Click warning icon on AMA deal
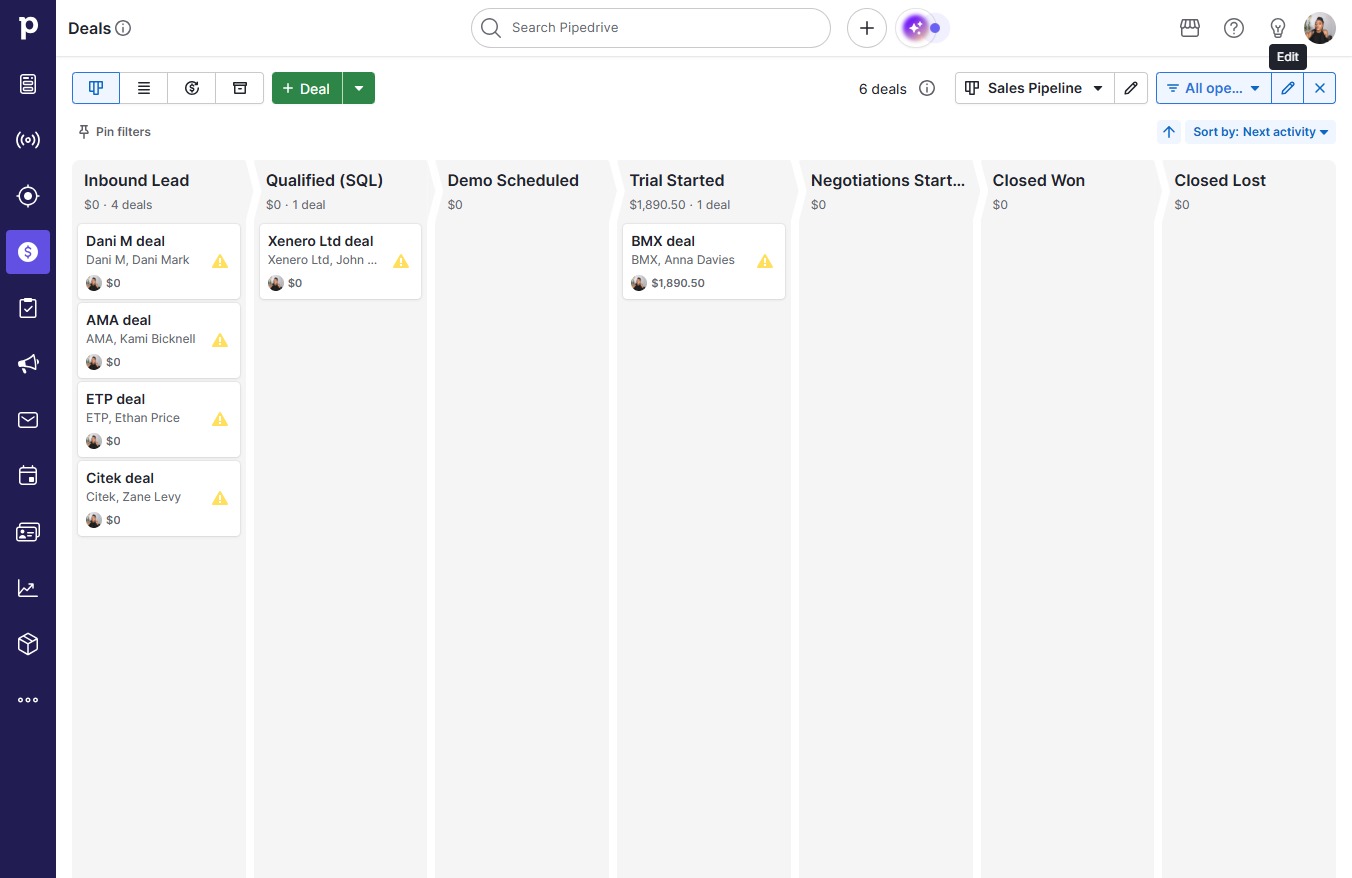The image size is (1352, 878). 220,340
